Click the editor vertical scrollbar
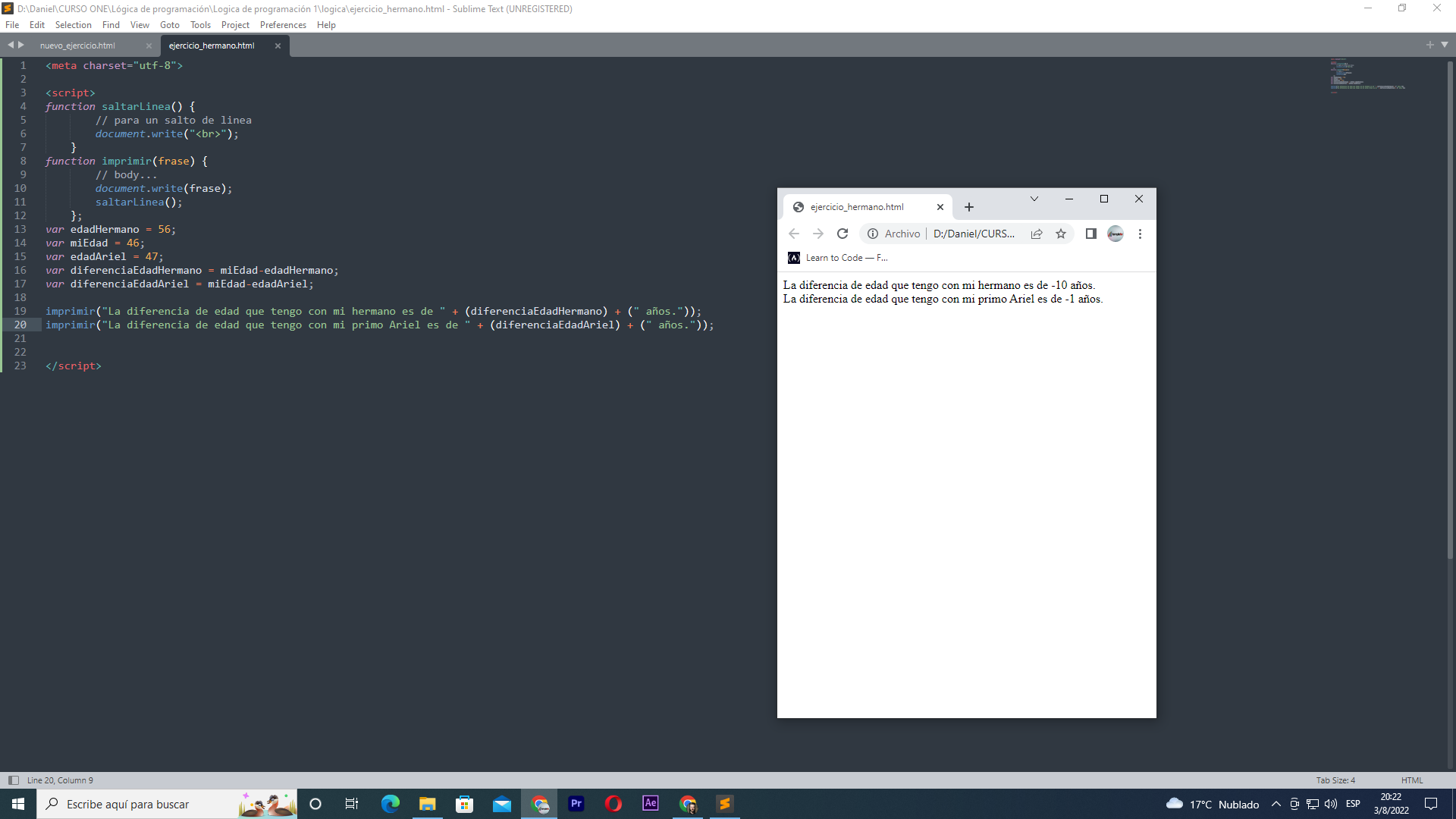The width and height of the screenshot is (1456, 819). (1450, 309)
